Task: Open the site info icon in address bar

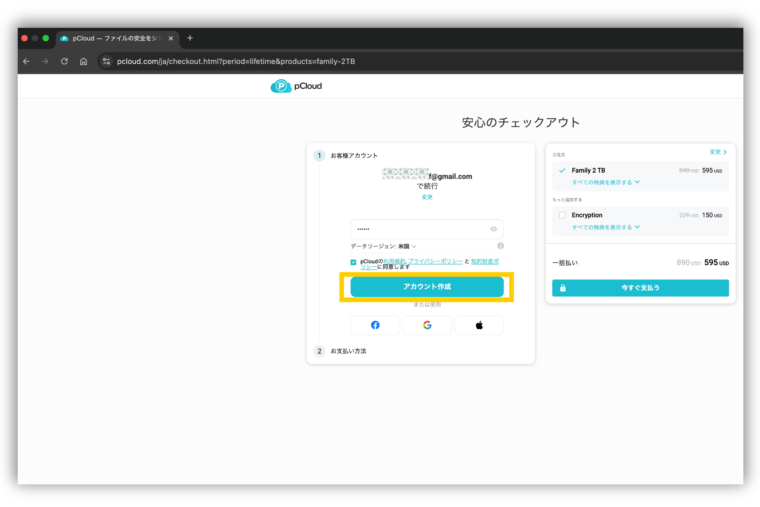Action: pos(107,61)
